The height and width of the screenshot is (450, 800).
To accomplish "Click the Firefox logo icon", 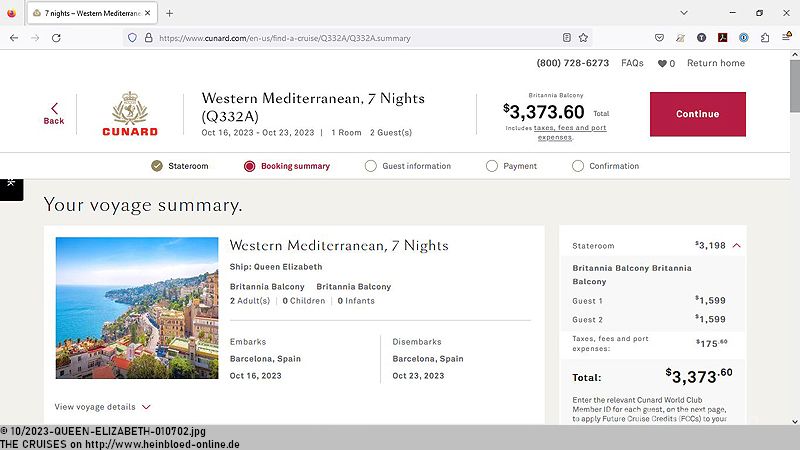I will tap(11, 13).
